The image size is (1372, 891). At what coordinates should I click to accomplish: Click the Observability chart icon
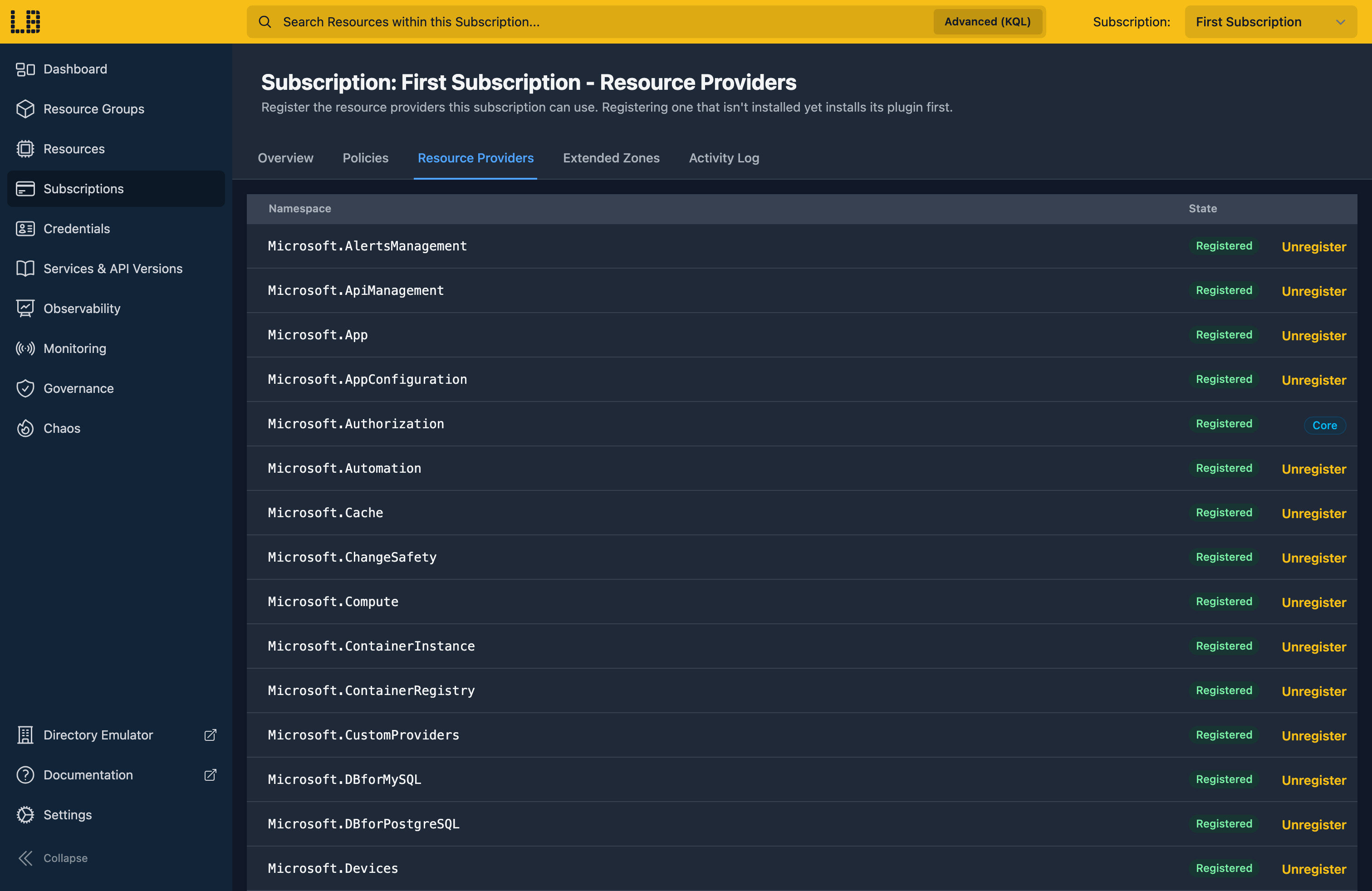[x=25, y=308]
